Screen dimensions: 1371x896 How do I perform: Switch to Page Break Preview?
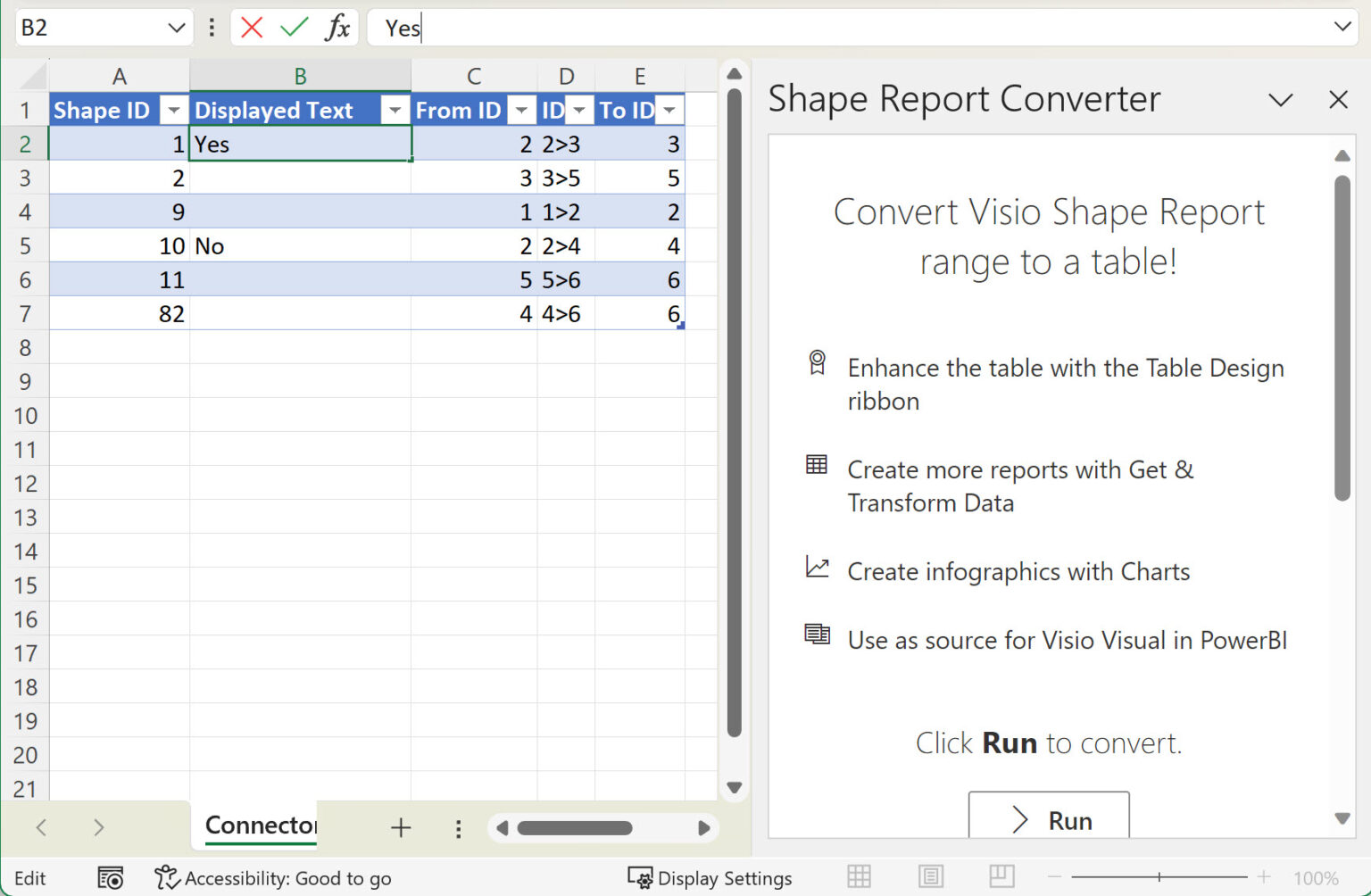point(1001,876)
